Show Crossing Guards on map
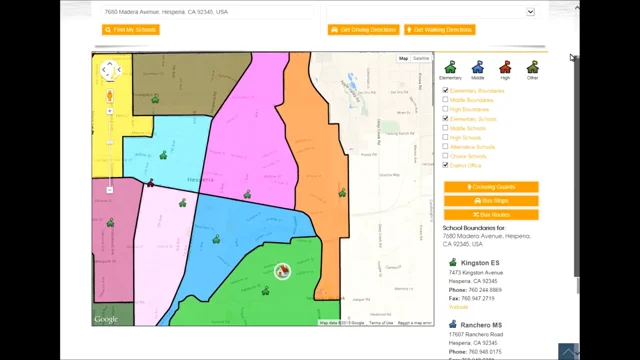Screen dimensions: 640x360 coord(491,187)
